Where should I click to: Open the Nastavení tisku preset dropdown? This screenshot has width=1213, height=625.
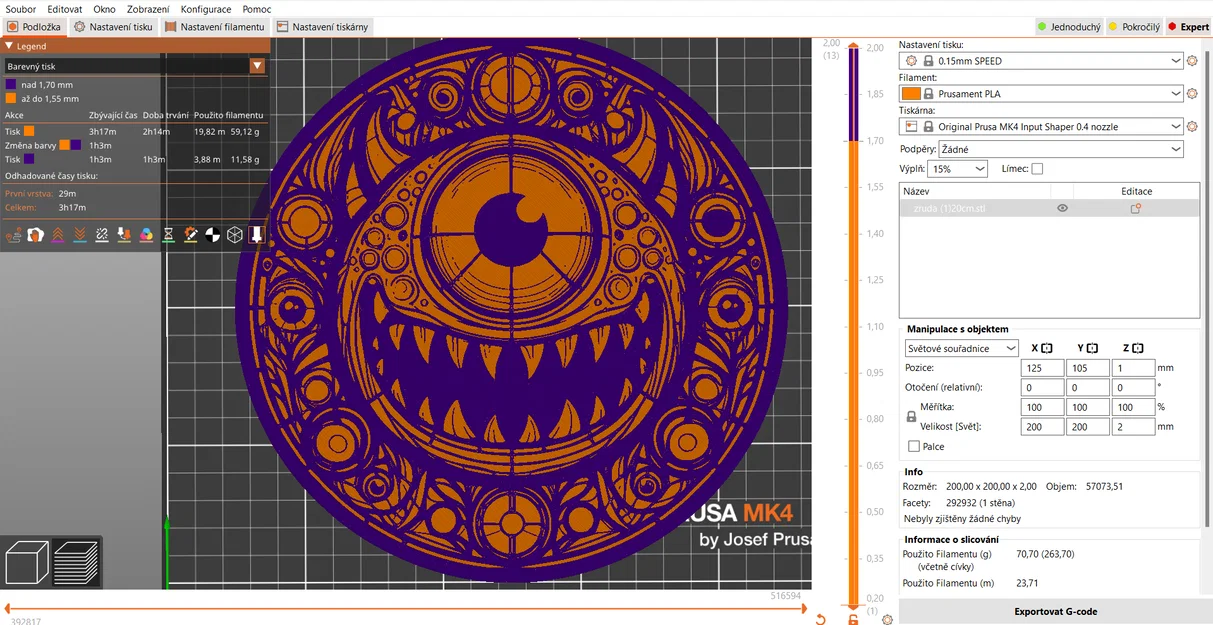click(x=1041, y=61)
